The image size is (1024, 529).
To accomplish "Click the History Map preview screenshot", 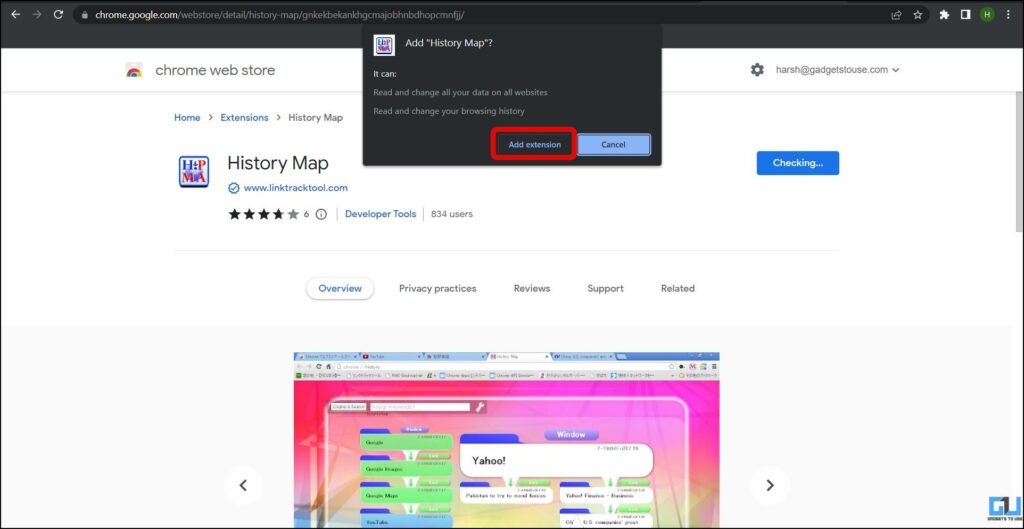I will (x=506, y=440).
